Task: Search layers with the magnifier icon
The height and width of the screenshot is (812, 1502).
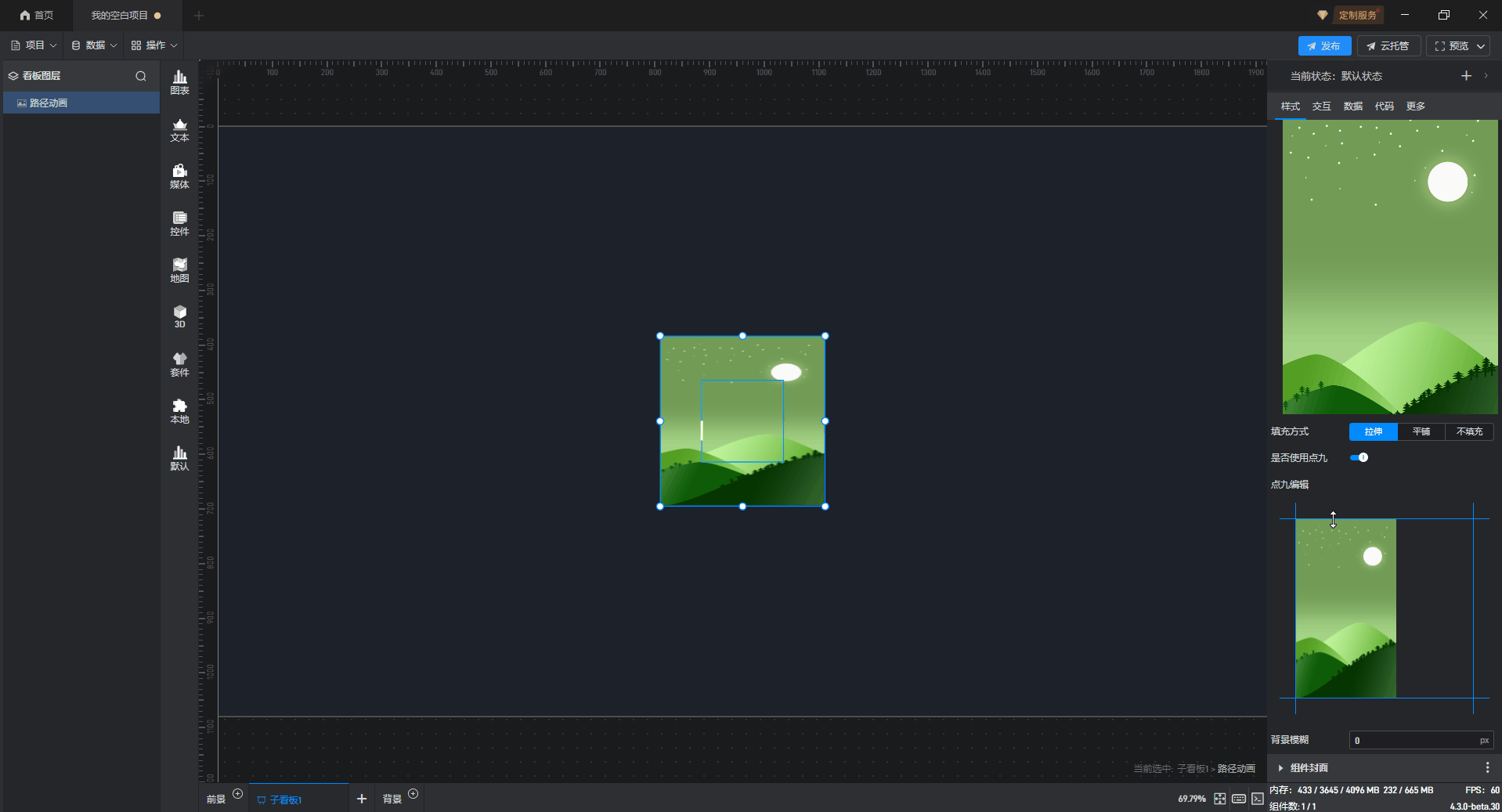Action: tap(141, 76)
